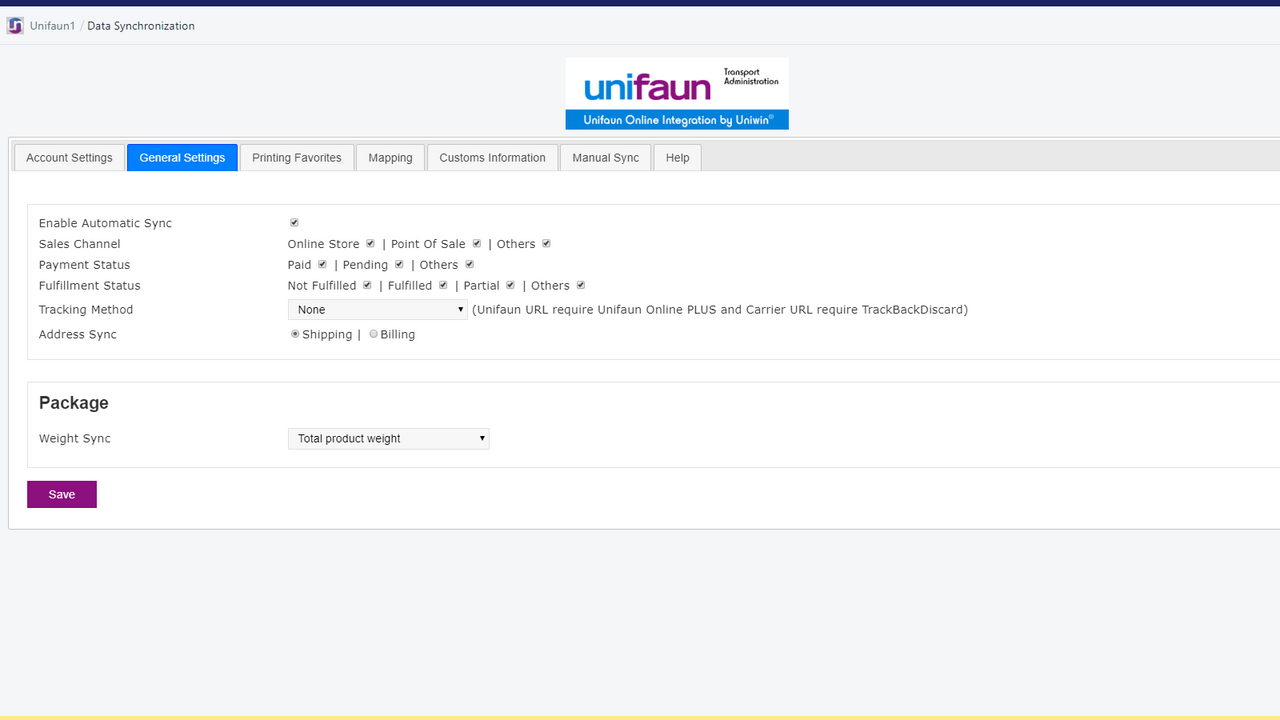Screen dimensions: 1280x720
Task: Click the Sales Channel label
Action: pos(80,244)
